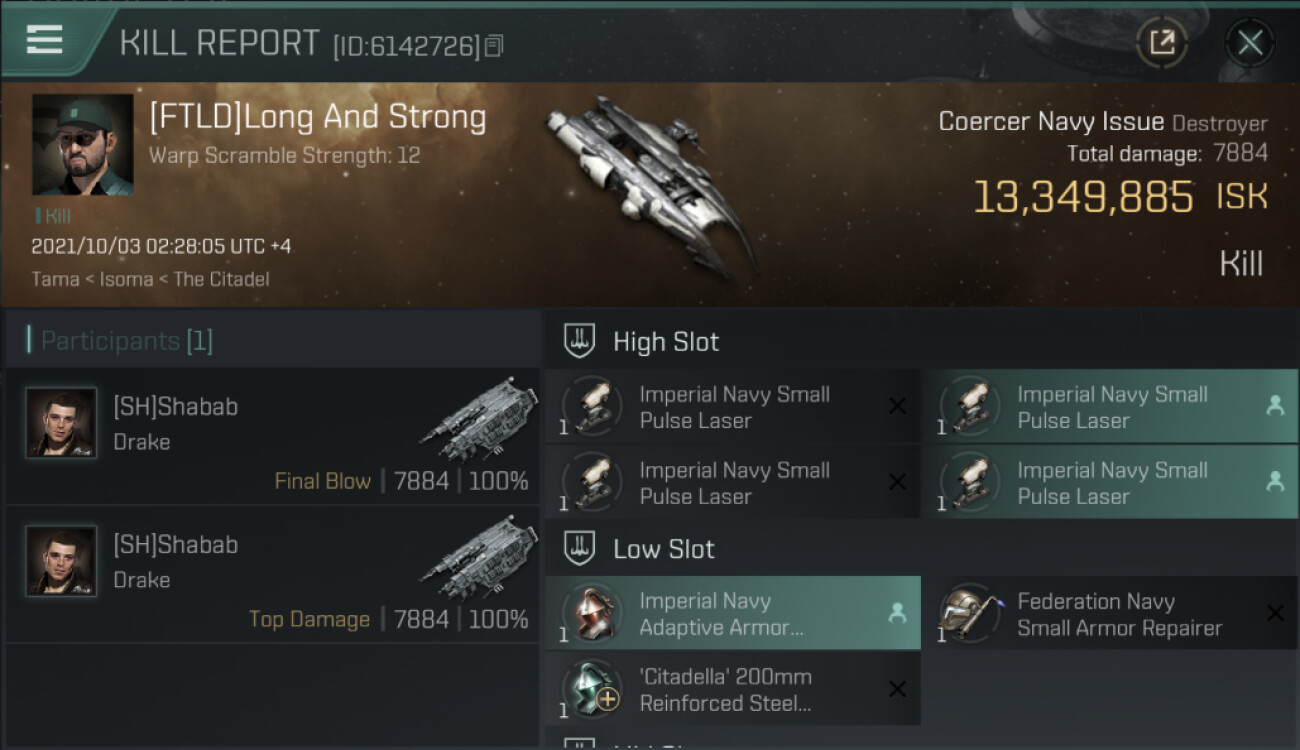Select the top-left Imperial Navy Small Pulse Laser
Image resolution: width=1300 pixels, height=750 pixels.
coord(732,407)
